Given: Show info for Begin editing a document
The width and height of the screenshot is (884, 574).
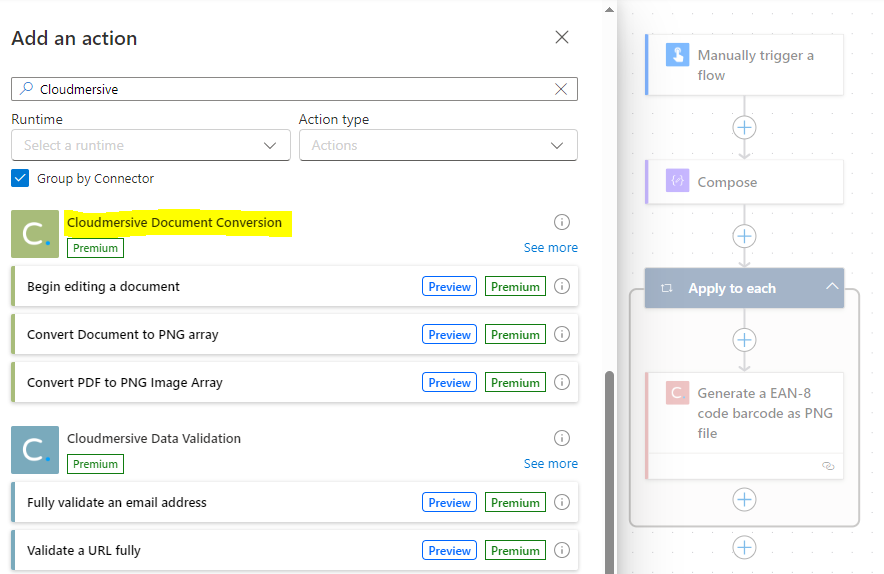Looking at the screenshot, I should click(562, 286).
